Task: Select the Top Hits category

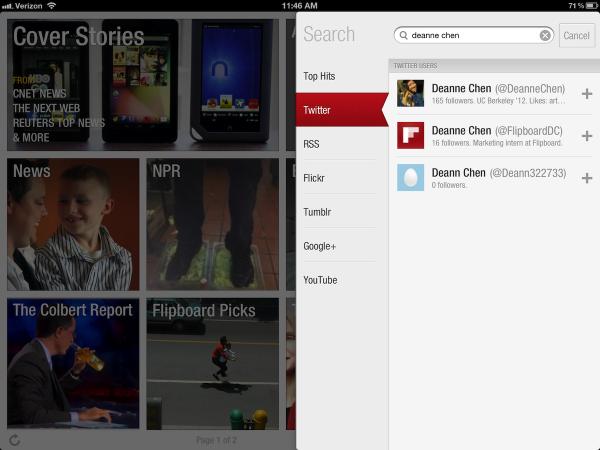Action: [x=339, y=76]
